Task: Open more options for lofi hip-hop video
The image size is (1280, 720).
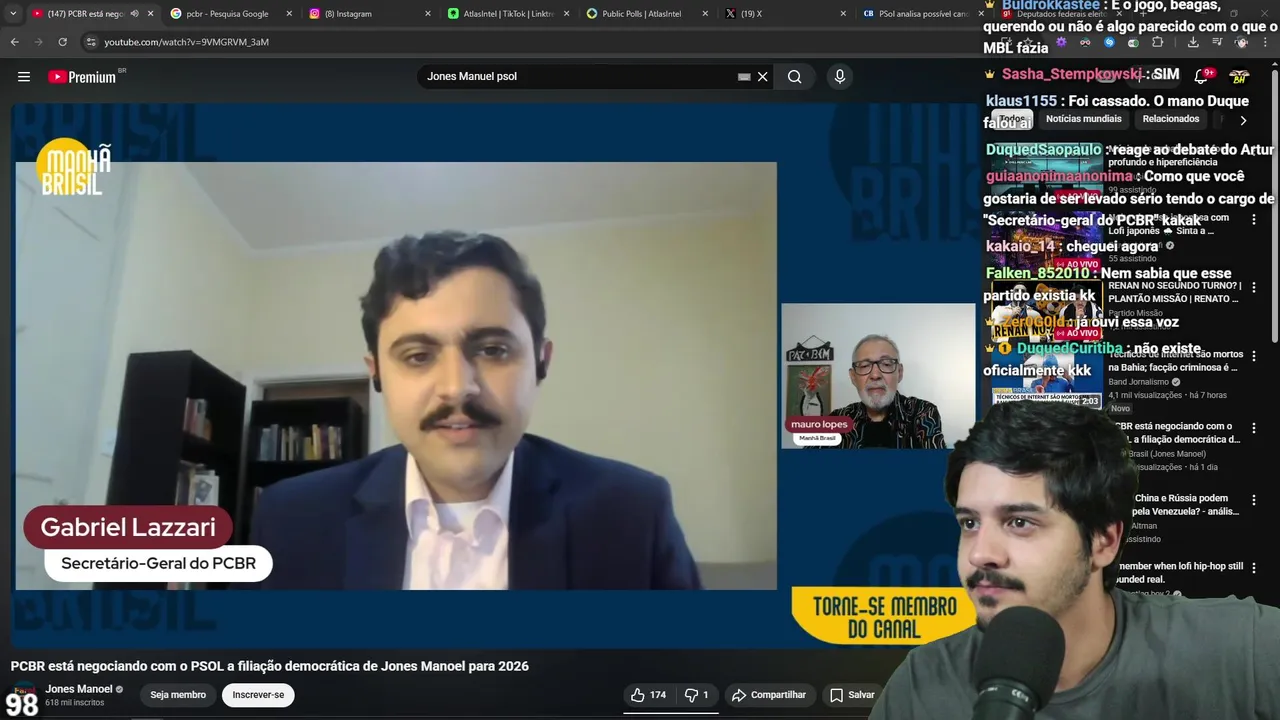Action: click(x=1254, y=568)
